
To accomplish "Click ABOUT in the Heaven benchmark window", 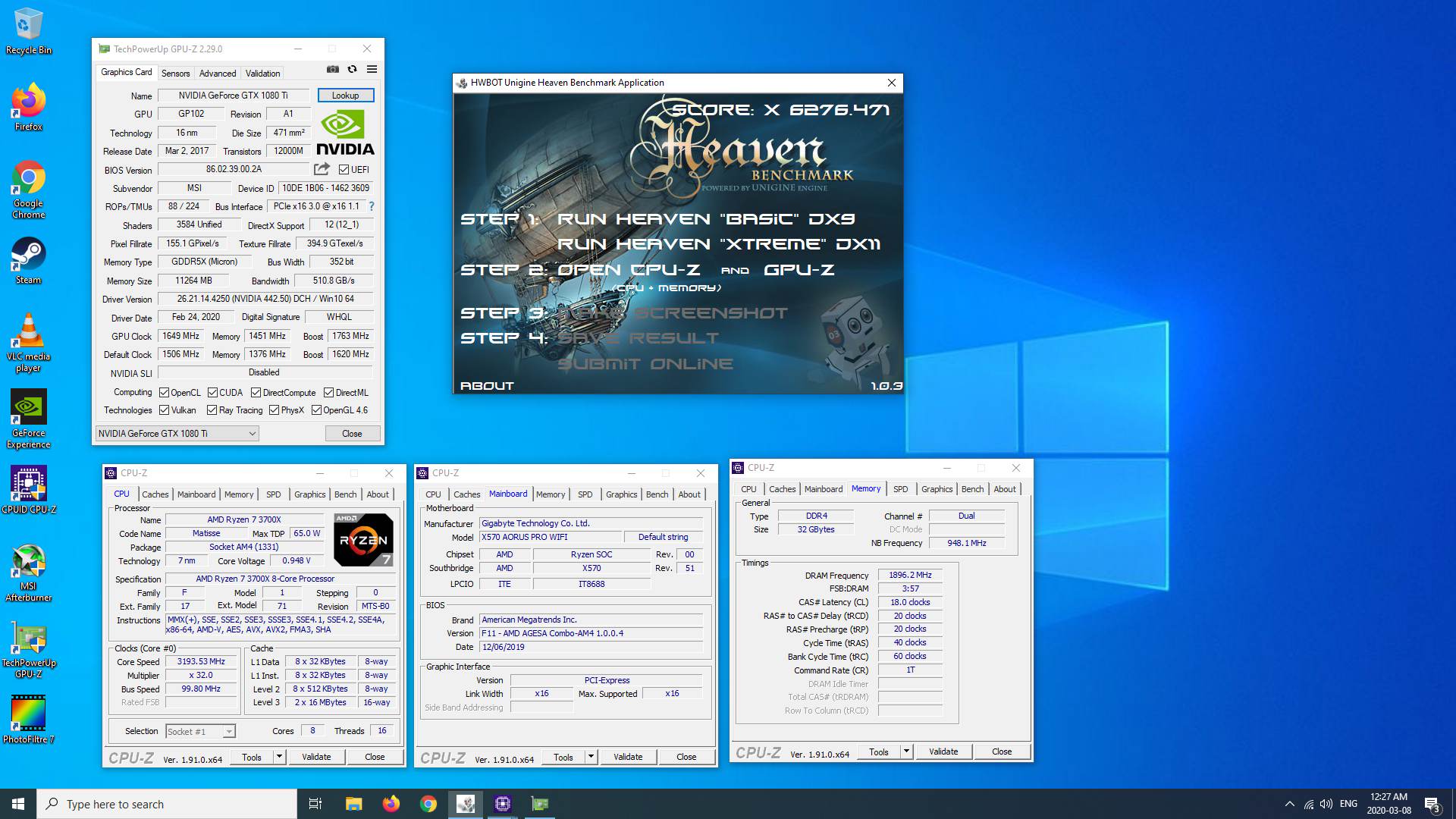I will coord(487,386).
